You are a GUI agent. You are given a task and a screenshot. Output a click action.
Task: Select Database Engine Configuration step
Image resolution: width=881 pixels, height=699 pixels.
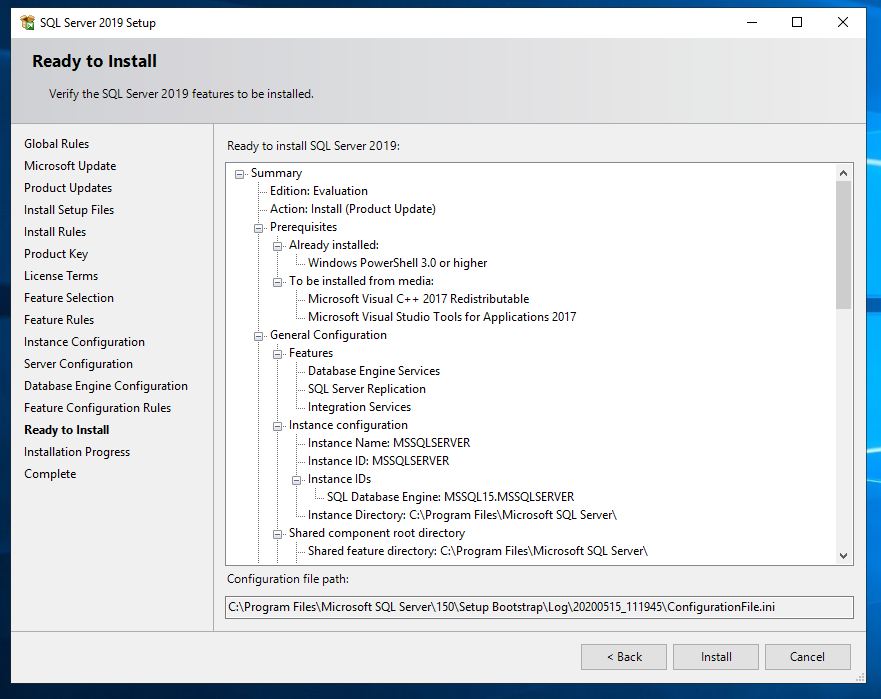[106, 386]
